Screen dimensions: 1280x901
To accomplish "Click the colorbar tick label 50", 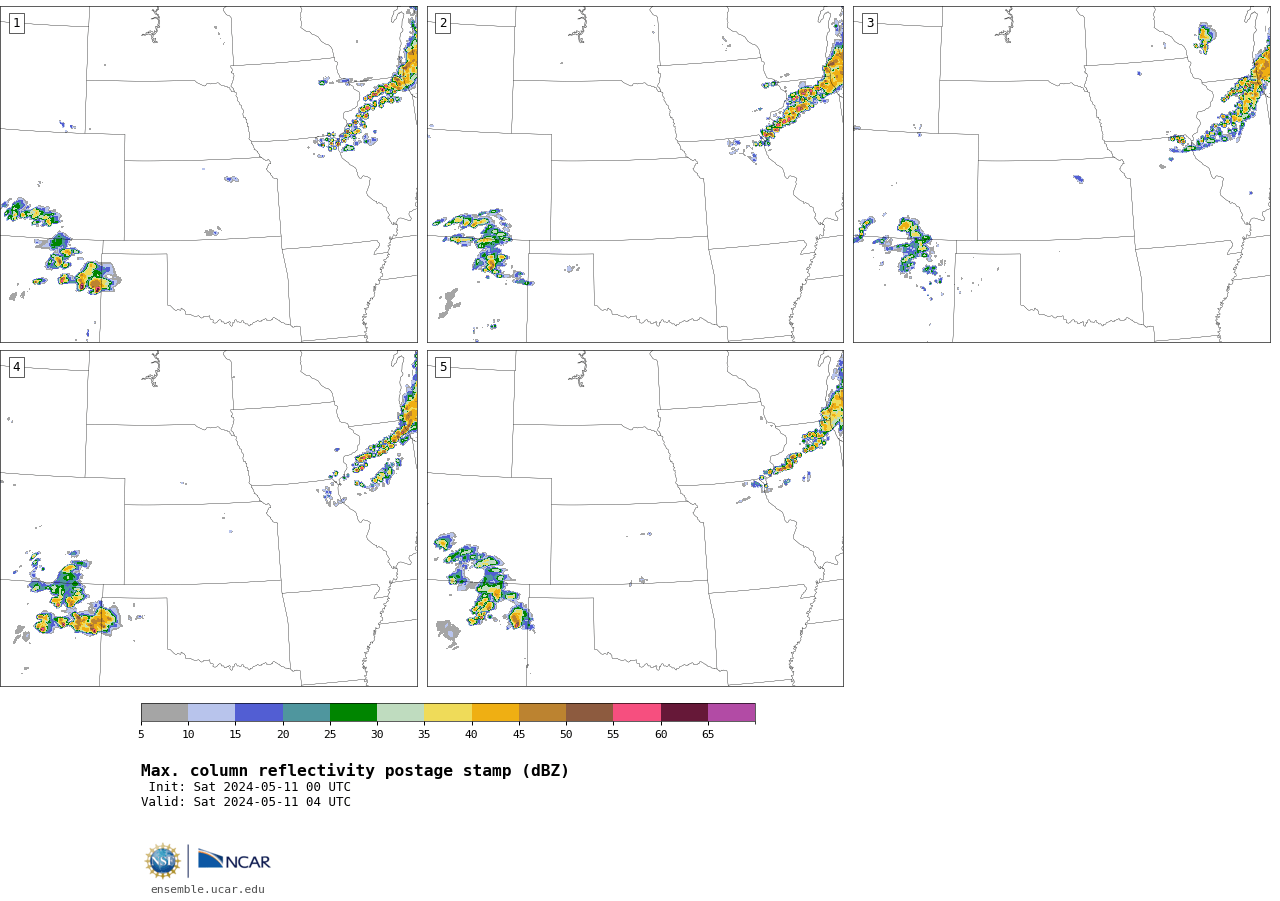I will (566, 735).
